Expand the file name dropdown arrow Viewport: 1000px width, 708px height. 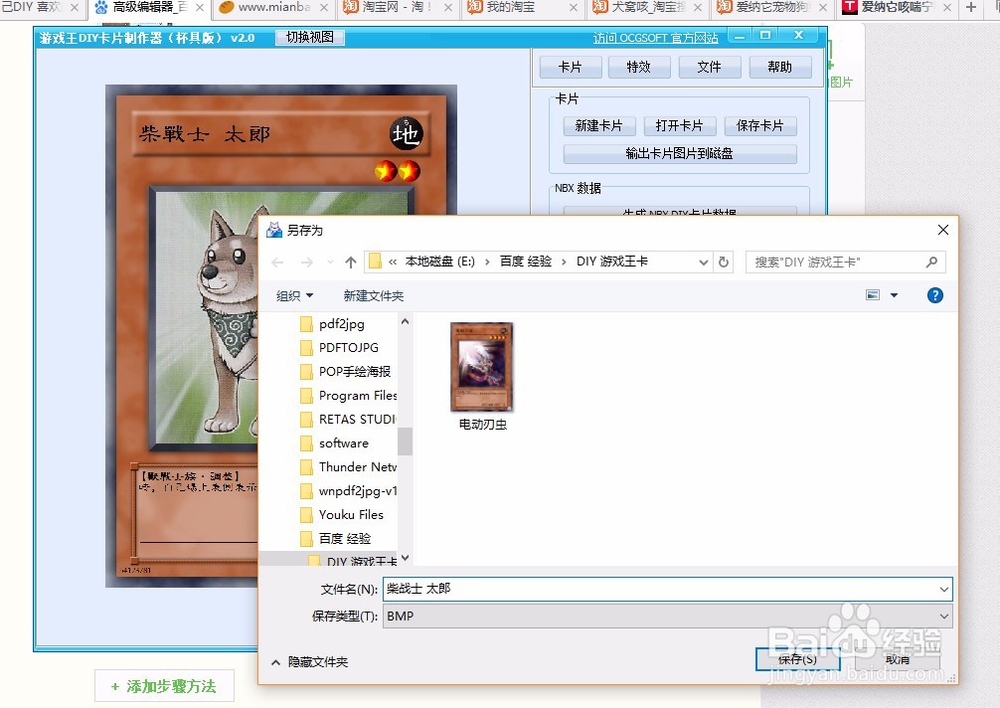(x=944, y=589)
